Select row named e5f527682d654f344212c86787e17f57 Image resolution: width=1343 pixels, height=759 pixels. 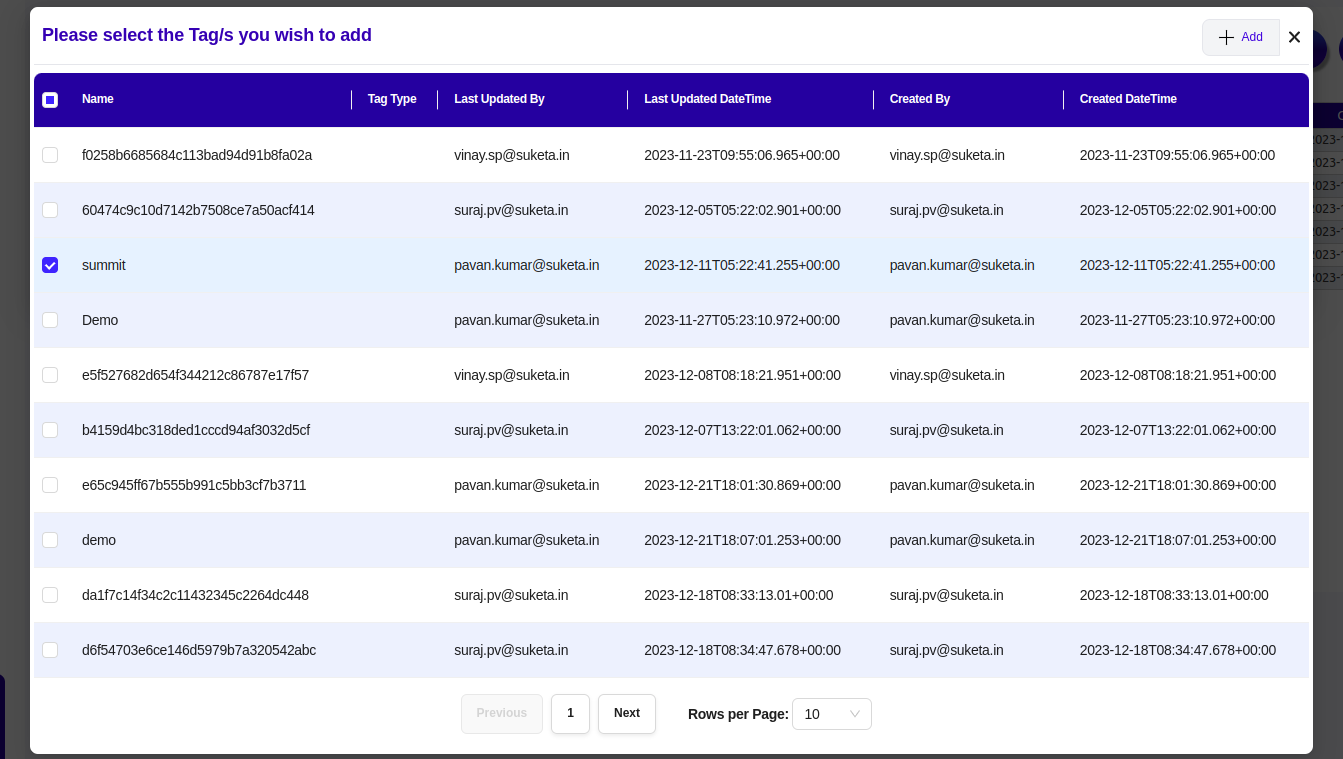[50, 375]
